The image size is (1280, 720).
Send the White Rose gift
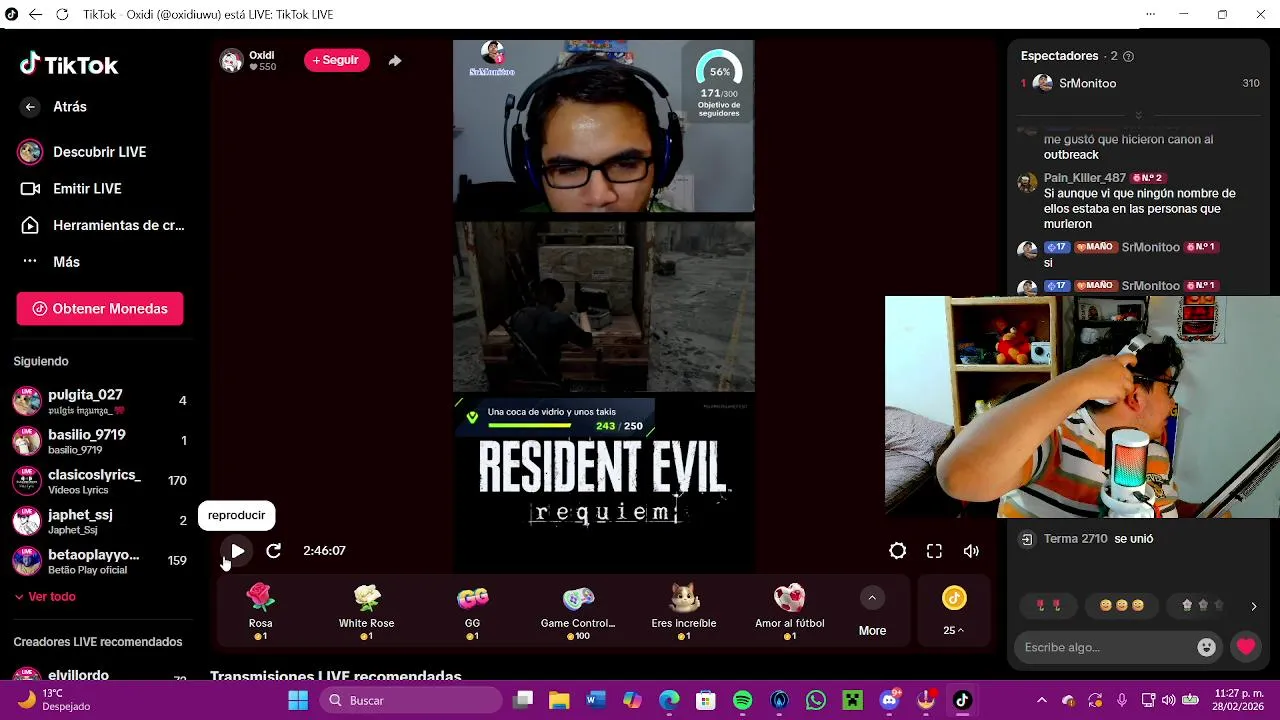pos(367,611)
